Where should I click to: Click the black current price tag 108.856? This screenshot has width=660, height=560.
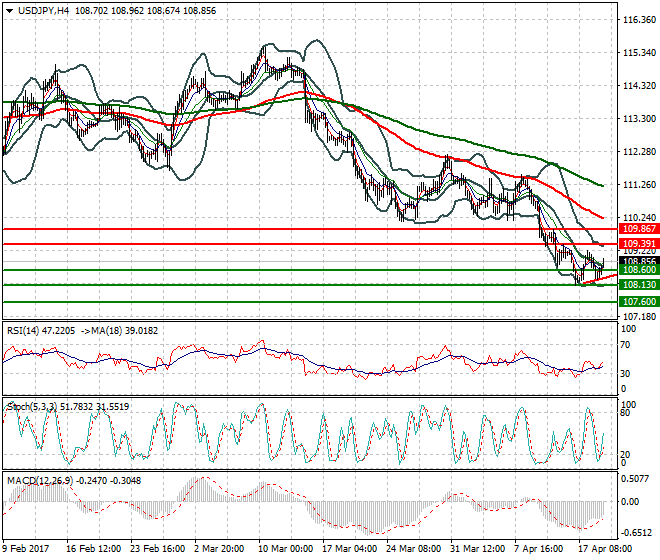637,261
